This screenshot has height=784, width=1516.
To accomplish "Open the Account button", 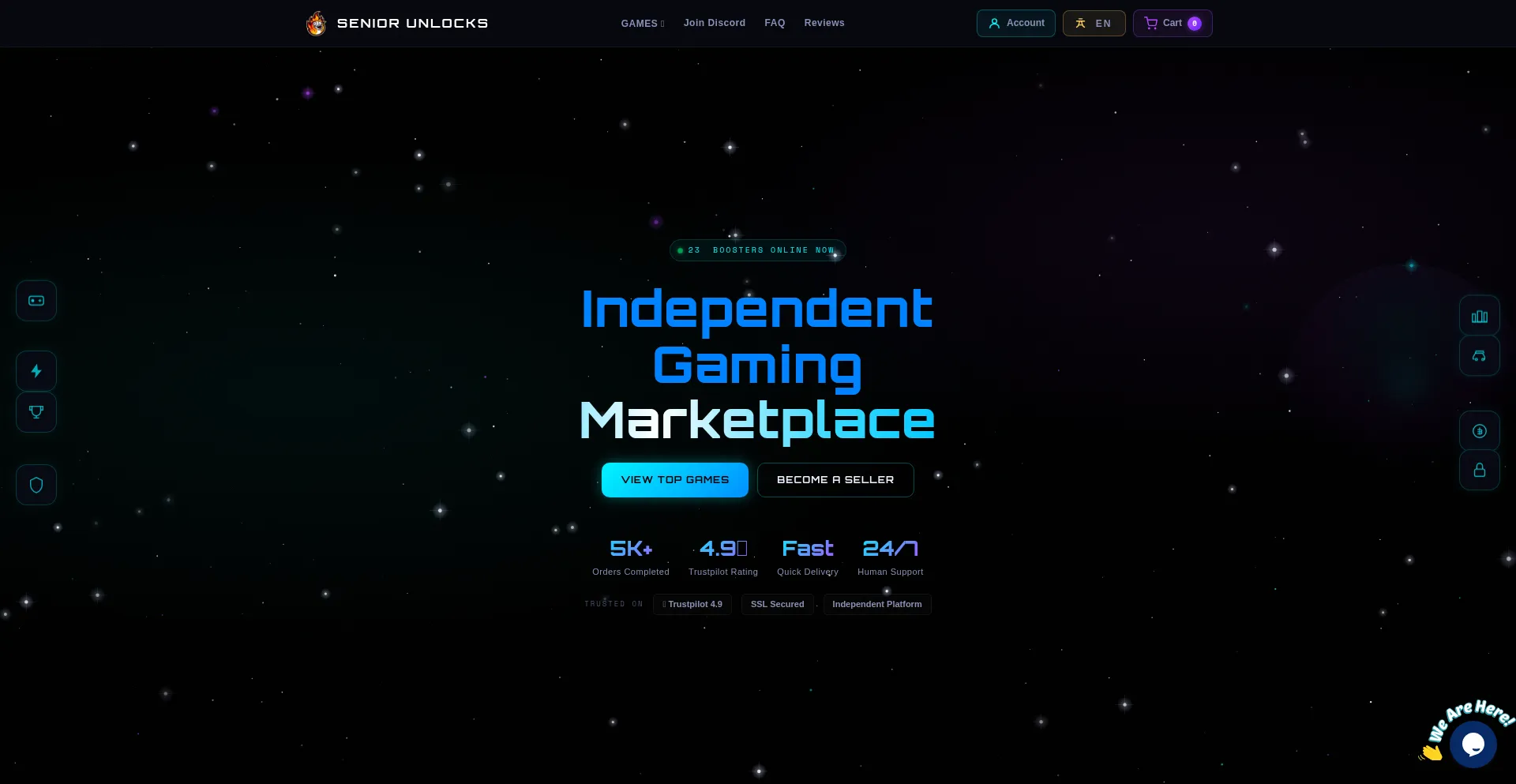I will point(1016,23).
